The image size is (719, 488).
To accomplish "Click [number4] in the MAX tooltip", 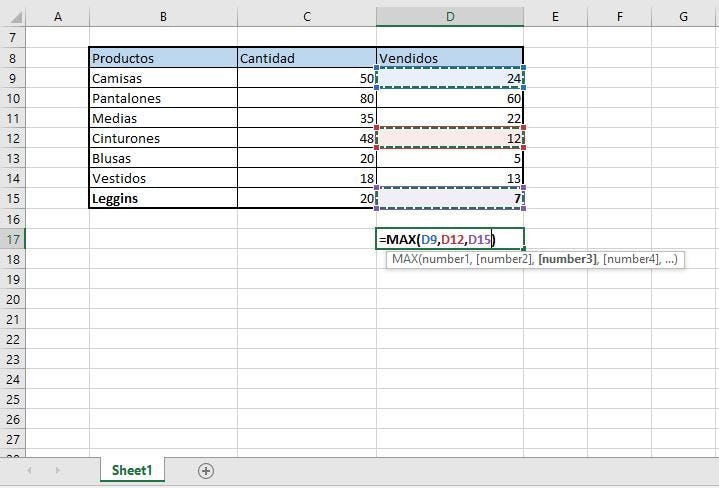I will tap(632, 259).
